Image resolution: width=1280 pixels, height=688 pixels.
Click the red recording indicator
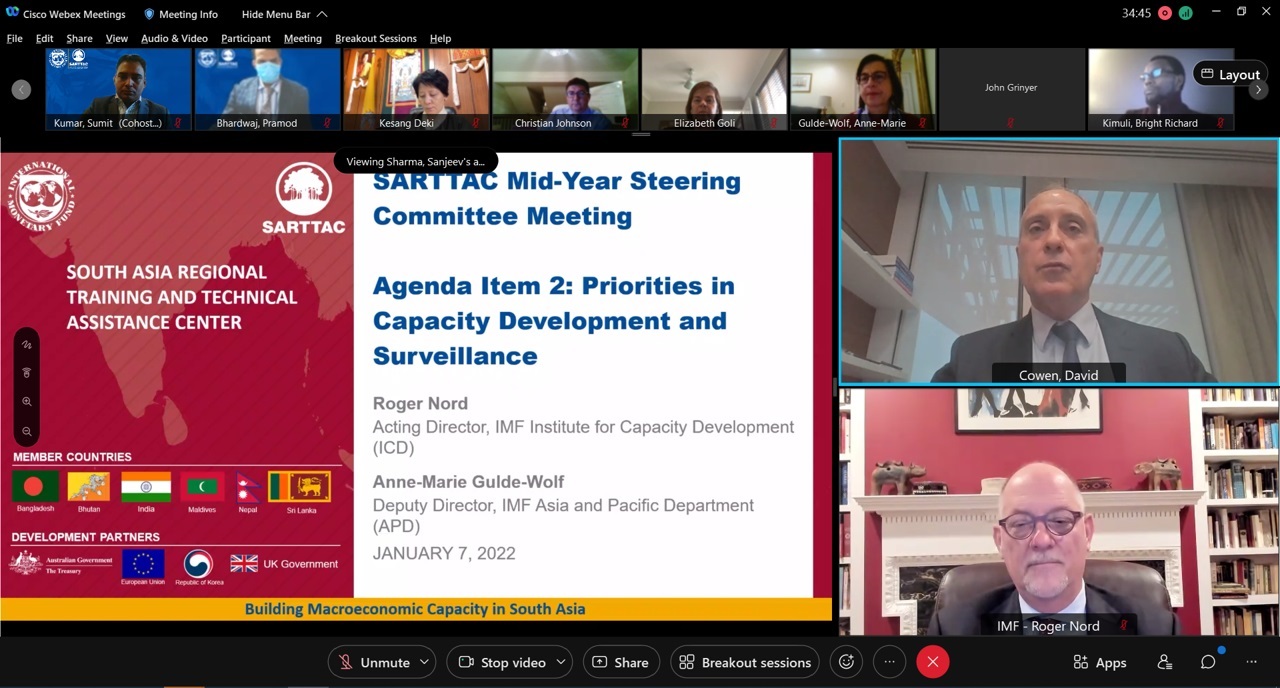1166,13
